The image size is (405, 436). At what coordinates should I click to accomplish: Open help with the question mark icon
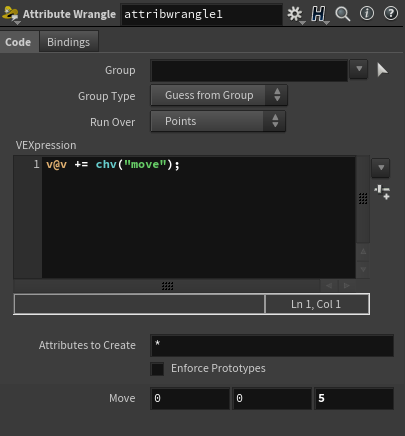(391, 14)
